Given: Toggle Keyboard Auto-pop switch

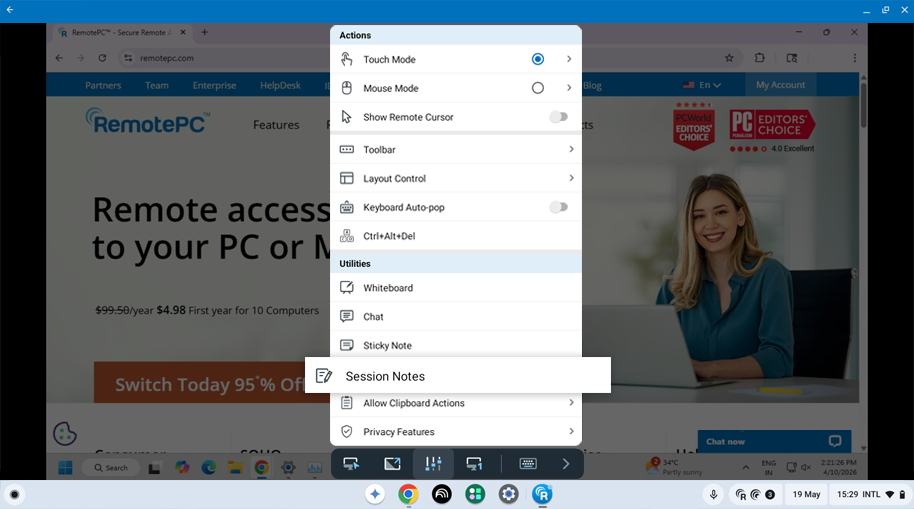Looking at the screenshot, I should (558, 207).
